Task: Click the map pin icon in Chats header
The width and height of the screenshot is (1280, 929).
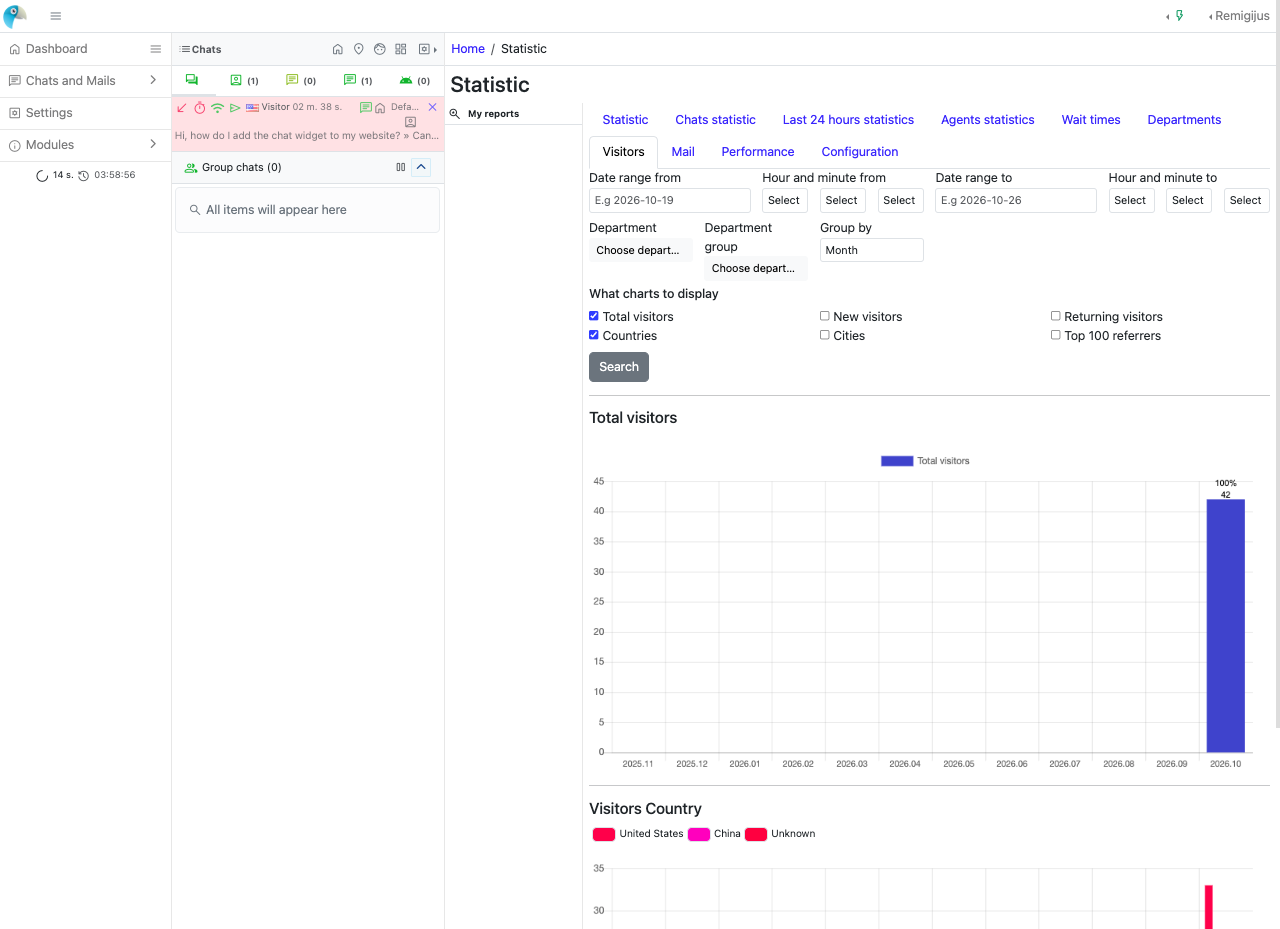Action: 359,49
